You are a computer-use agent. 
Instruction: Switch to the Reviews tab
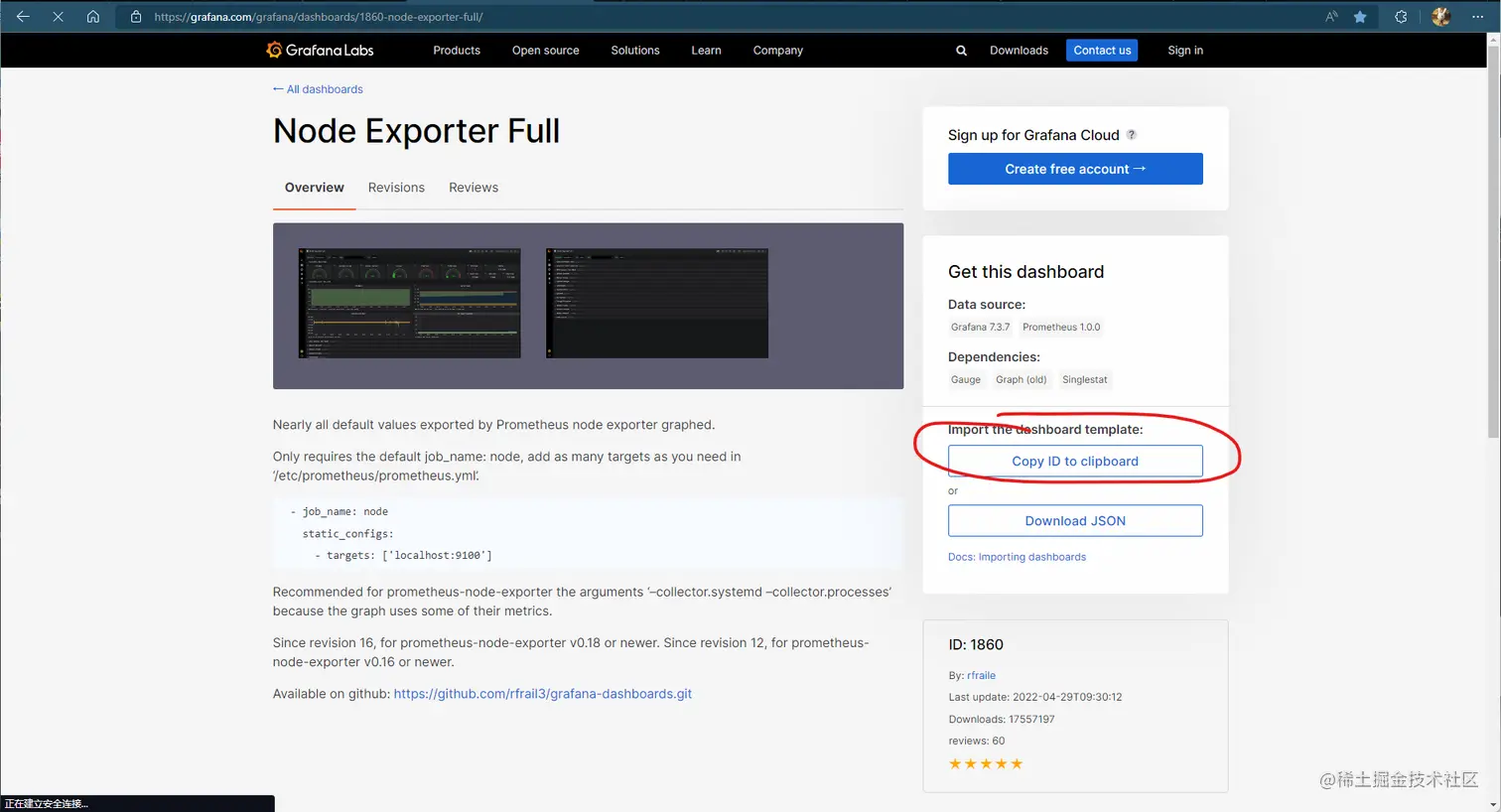[x=474, y=188]
